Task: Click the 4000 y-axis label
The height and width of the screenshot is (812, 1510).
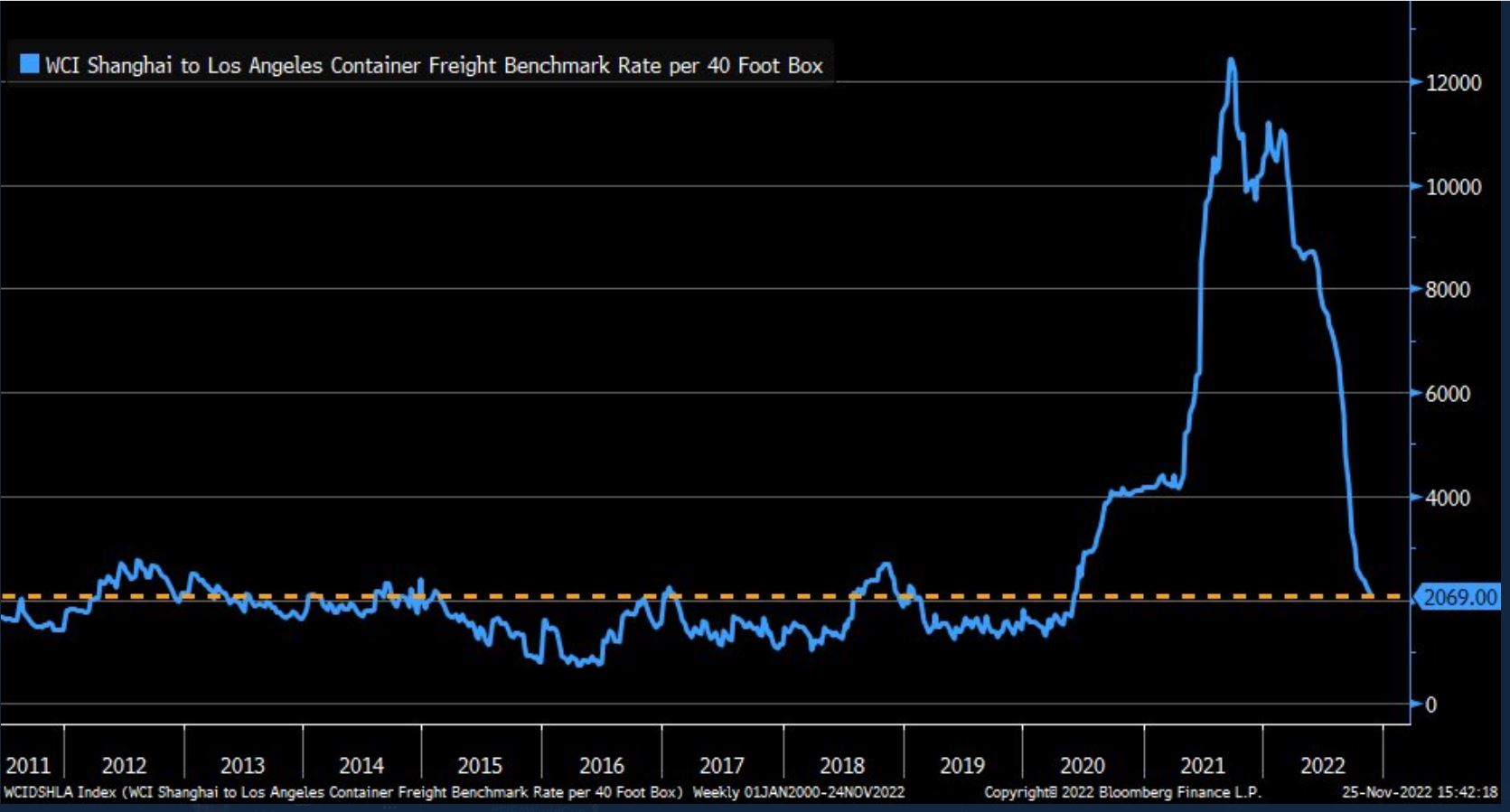Action: [1448, 498]
